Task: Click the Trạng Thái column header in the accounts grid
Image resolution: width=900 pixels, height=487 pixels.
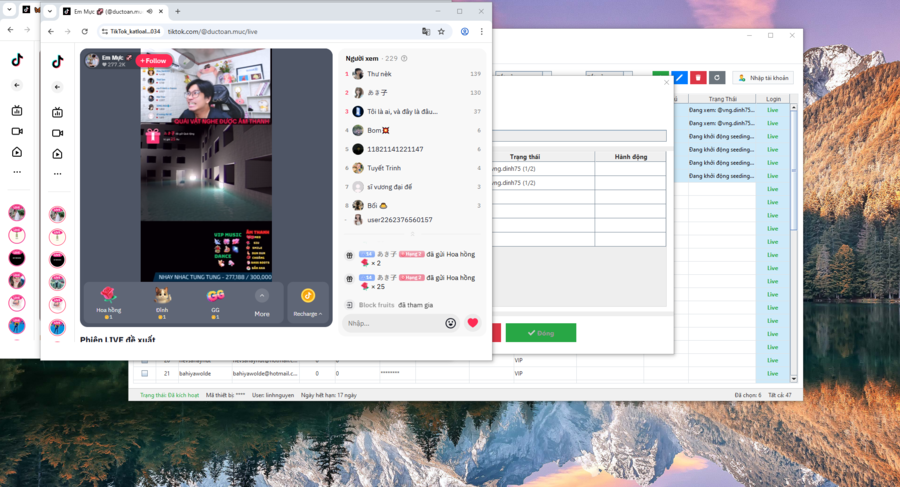Action: pyautogui.click(x=722, y=99)
